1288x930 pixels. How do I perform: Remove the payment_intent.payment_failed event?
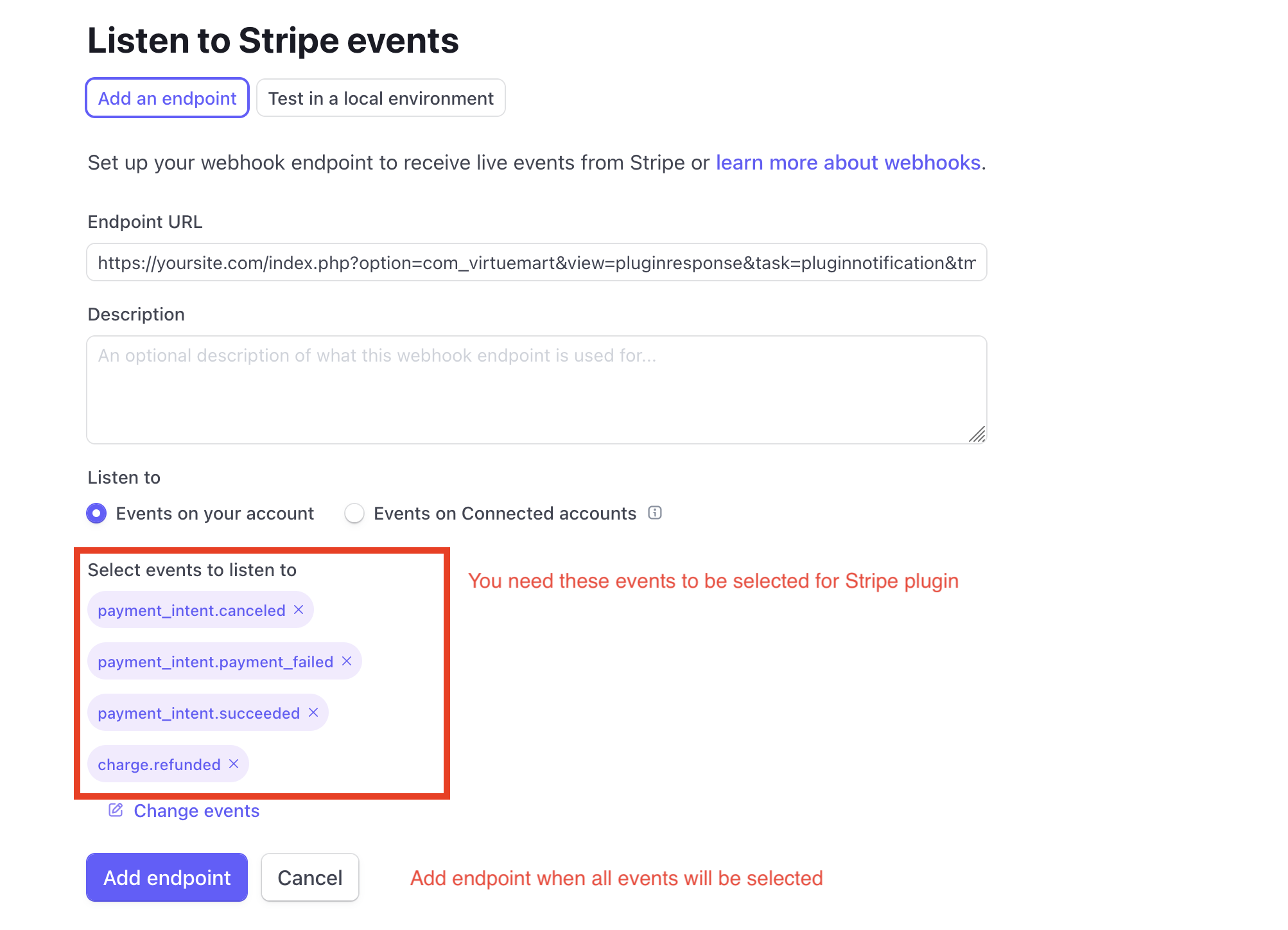click(347, 661)
